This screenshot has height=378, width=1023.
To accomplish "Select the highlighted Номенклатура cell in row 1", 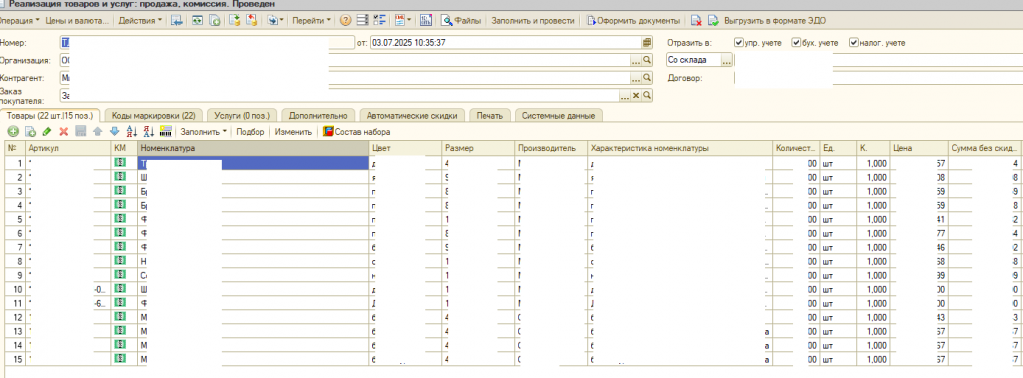I will click(253, 163).
